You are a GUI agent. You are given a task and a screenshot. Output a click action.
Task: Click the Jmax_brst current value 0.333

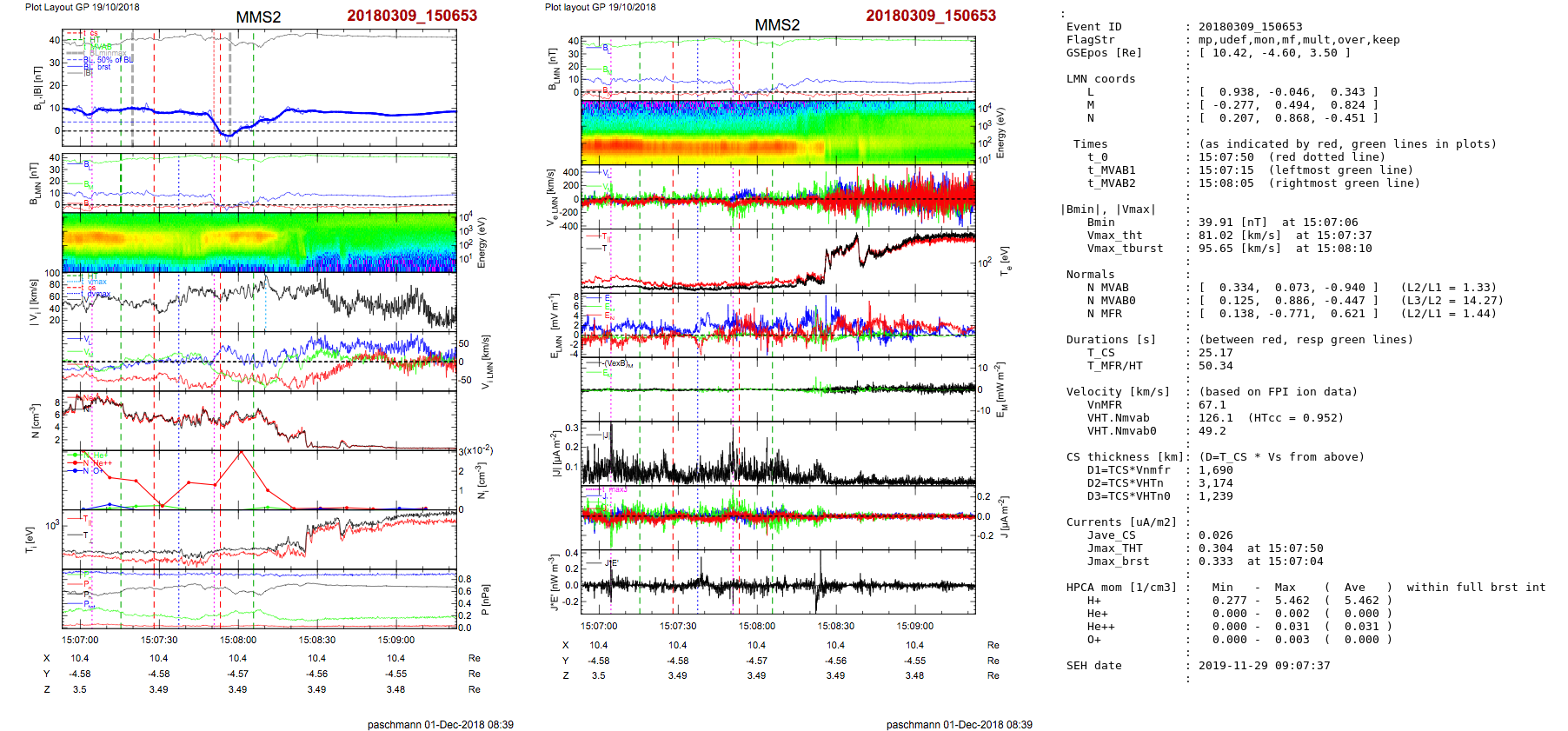coord(1215,562)
